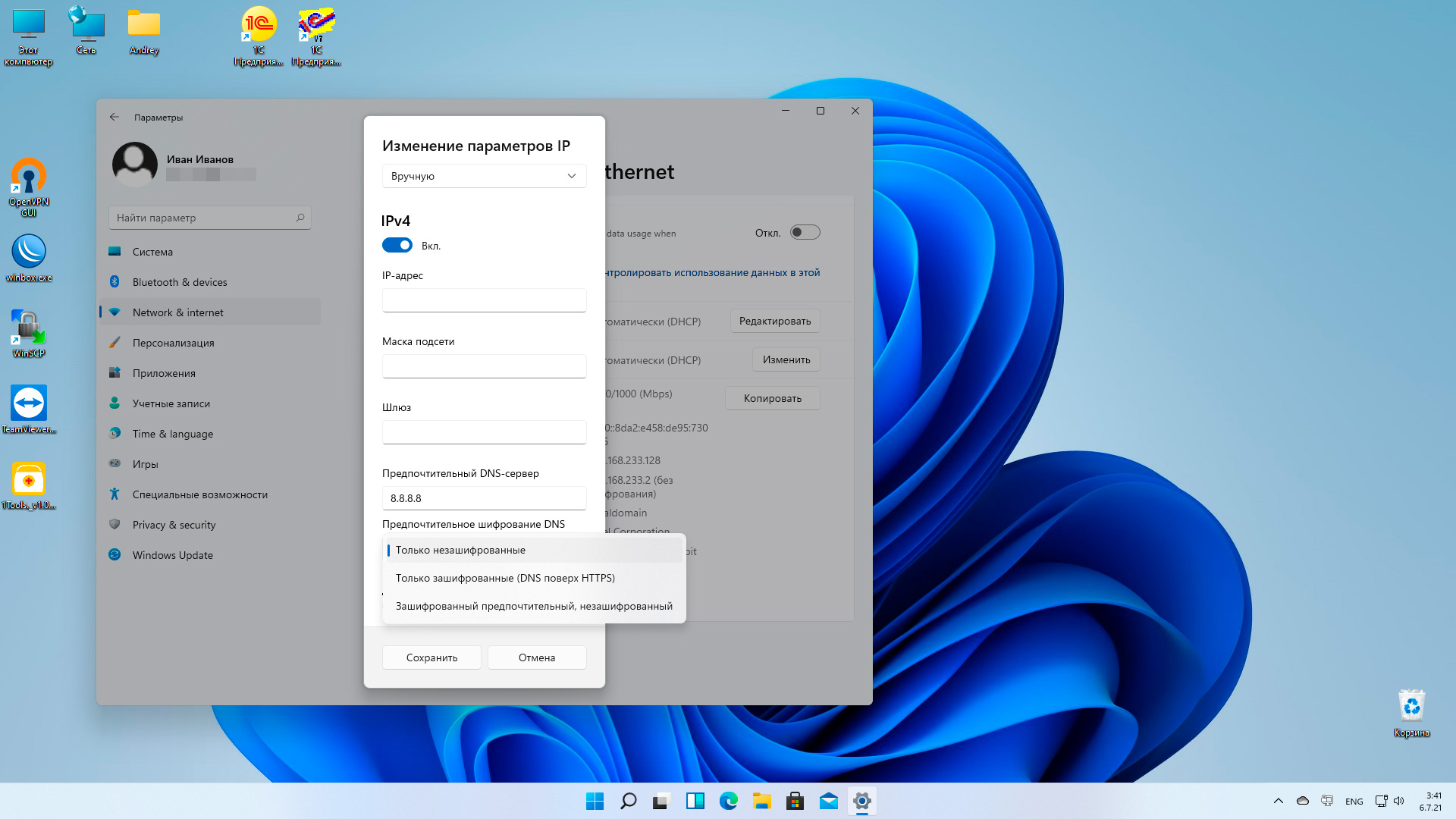
Task: Pick Зашифрованный предпочтительный, незашифрованный option
Action: click(534, 606)
